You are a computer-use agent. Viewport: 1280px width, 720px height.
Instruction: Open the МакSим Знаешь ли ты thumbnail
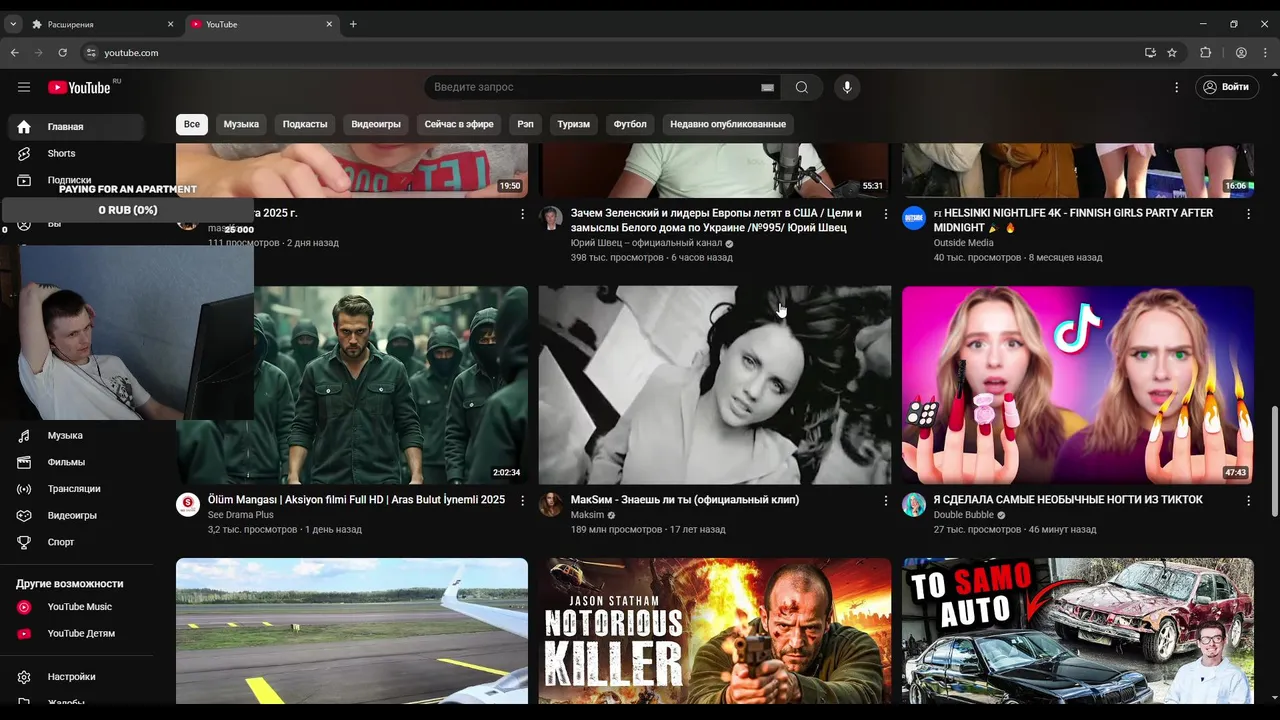click(x=715, y=385)
